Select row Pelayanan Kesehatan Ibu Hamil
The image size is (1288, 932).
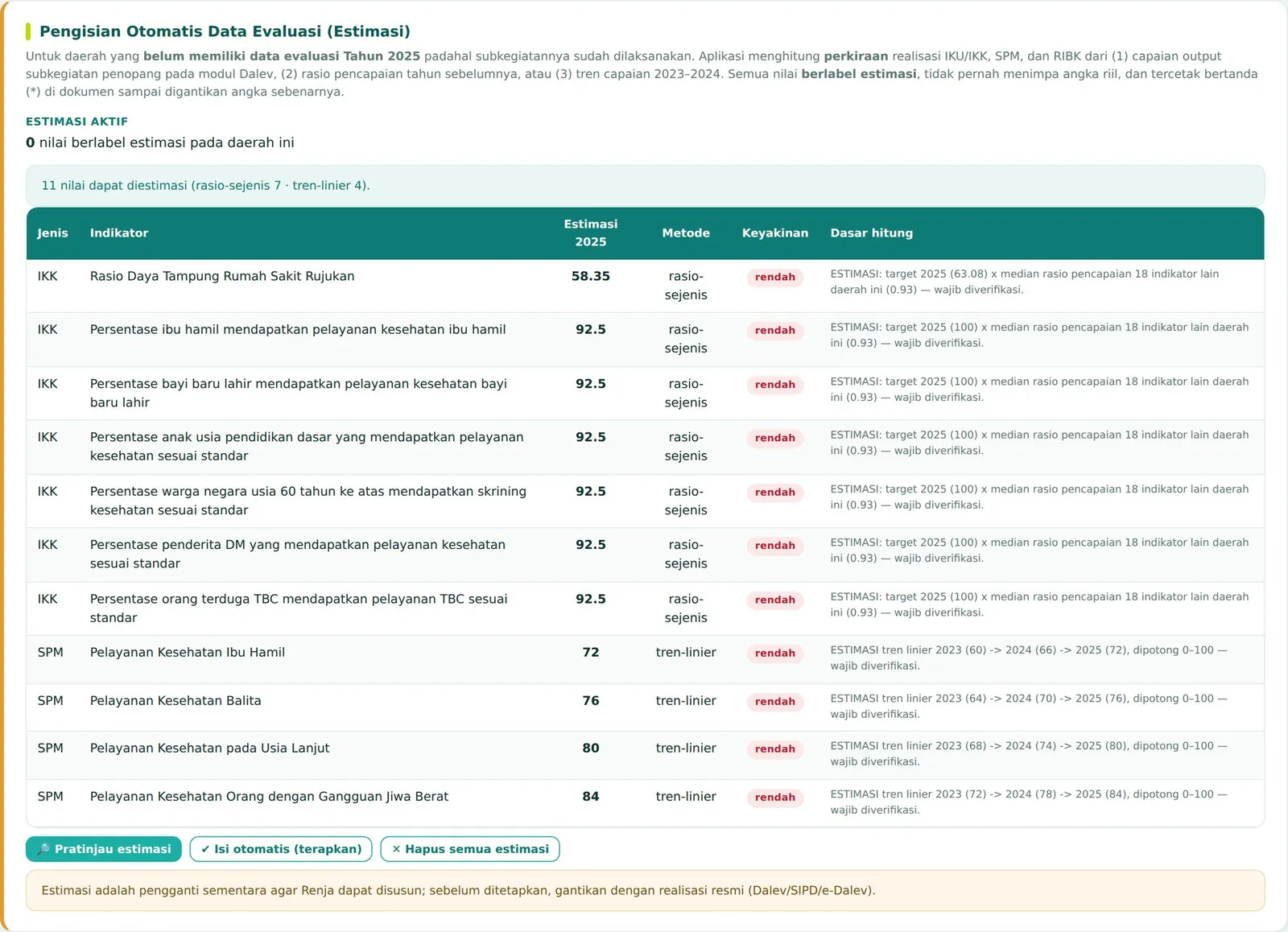645,660
